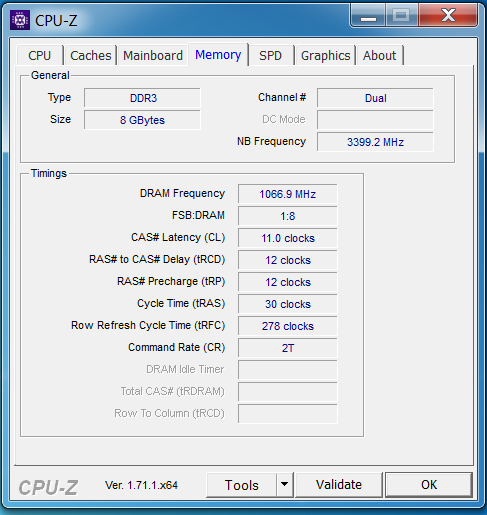Minimize the CPU-Z window
Viewport: 487px width, 515px height.
coord(368,15)
